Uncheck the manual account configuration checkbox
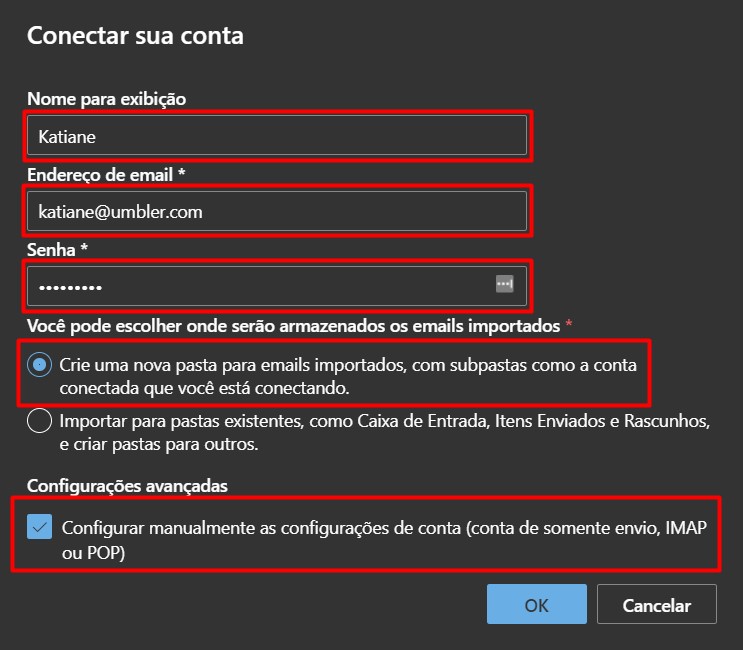Viewport: 743px width, 650px height. (39, 528)
